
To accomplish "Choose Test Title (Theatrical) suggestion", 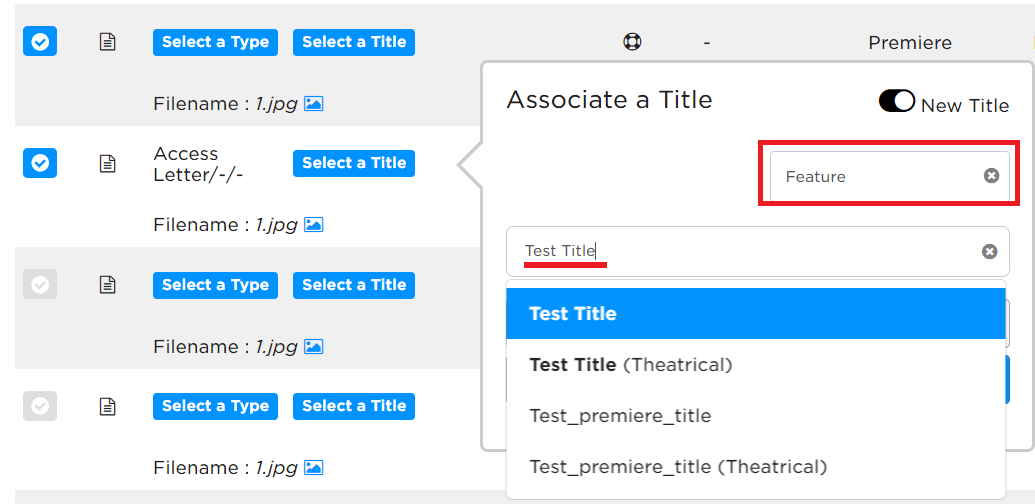I will [756, 365].
